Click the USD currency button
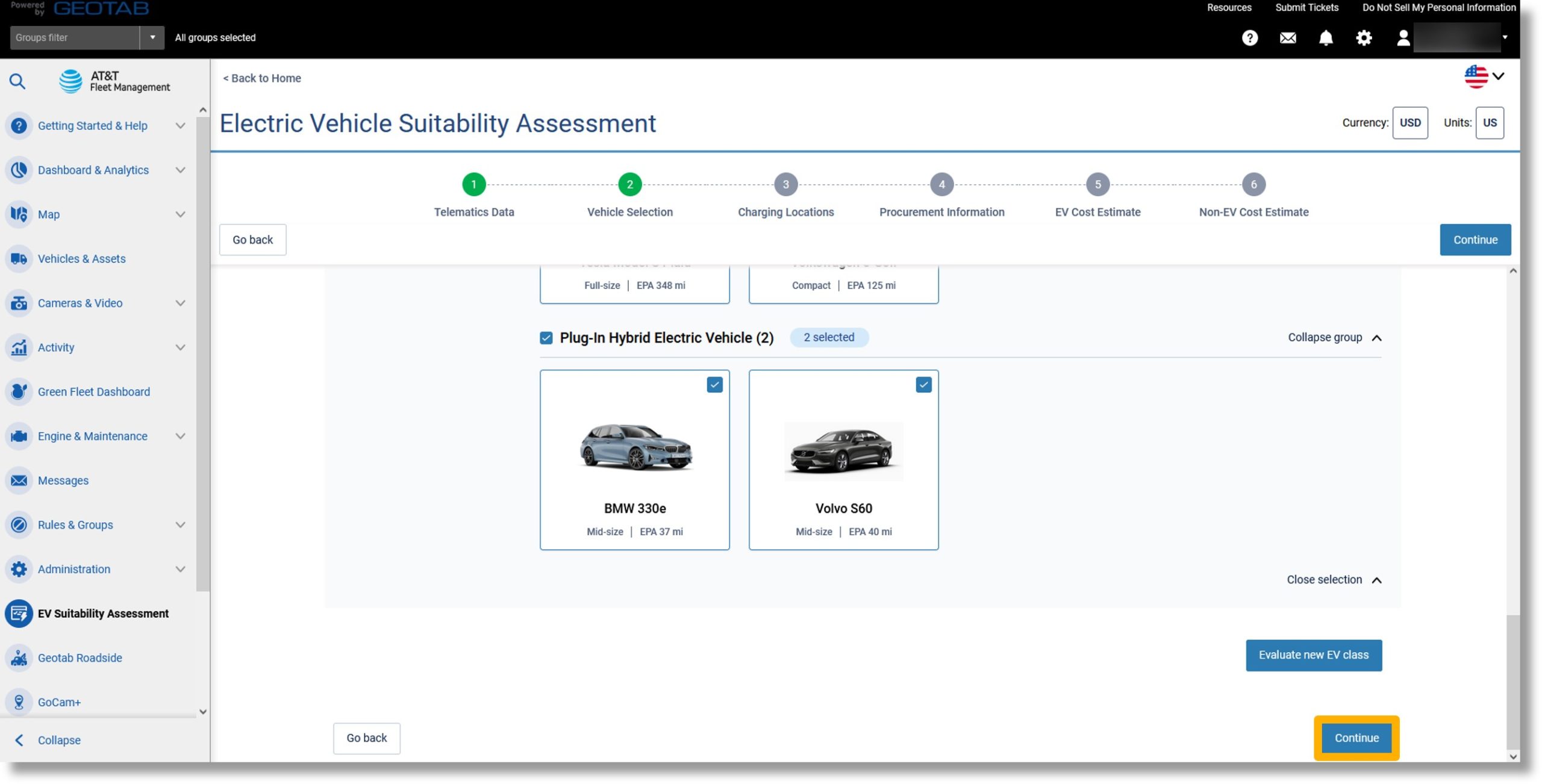Screen dimensions: 1542x784 tap(1409, 123)
